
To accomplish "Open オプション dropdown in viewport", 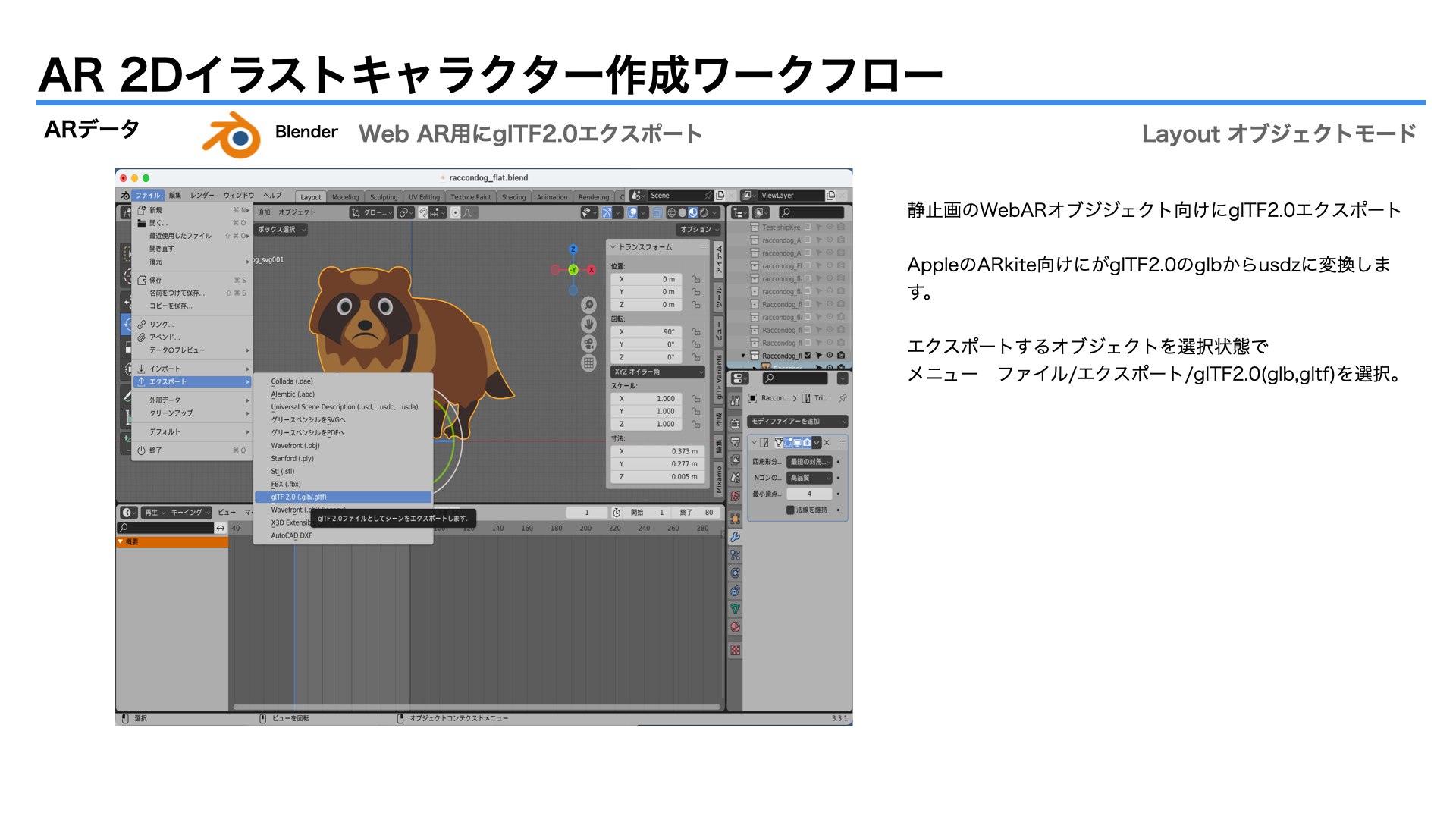I will point(698,230).
